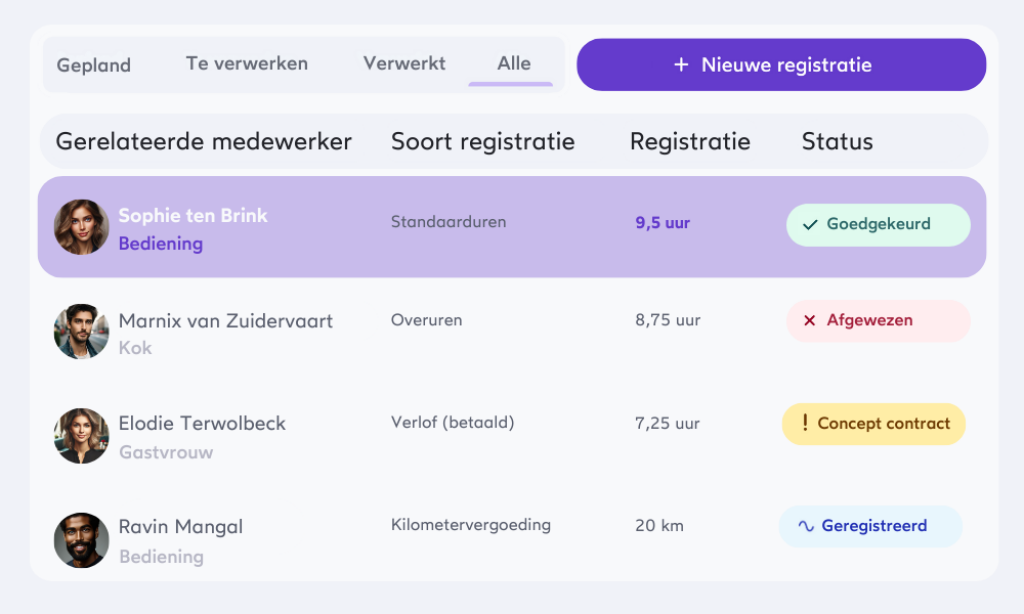Open Marnix van Zuidervaart's avatar
This screenshot has height=614, width=1024.
[81, 332]
